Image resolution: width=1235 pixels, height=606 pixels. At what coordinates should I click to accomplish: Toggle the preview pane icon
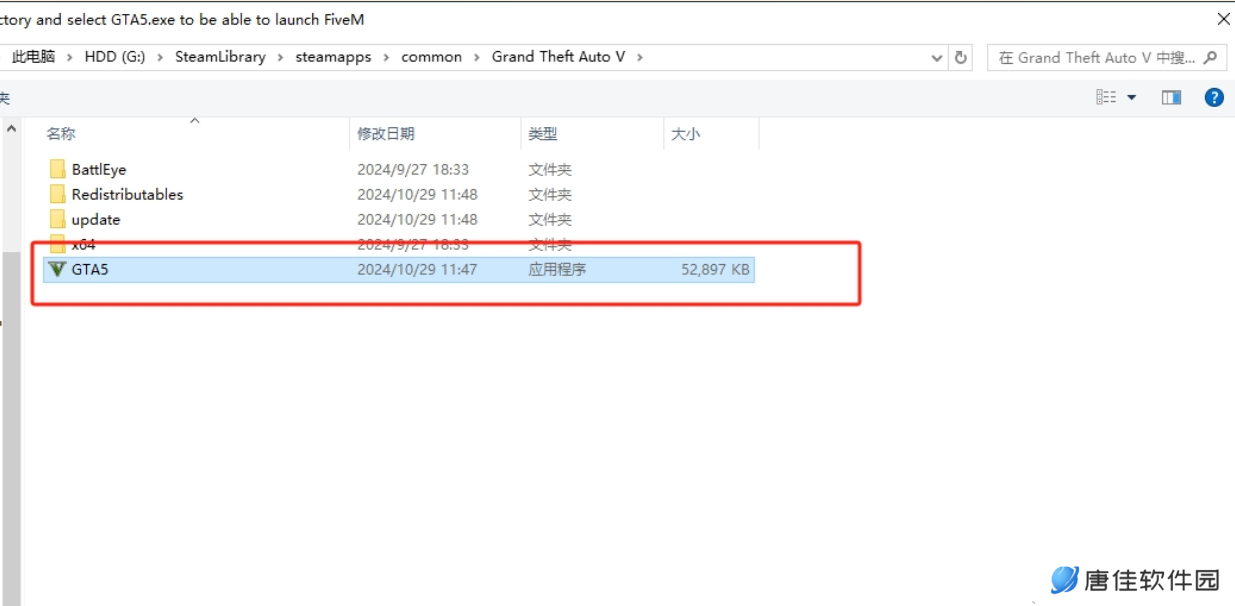tap(1171, 97)
